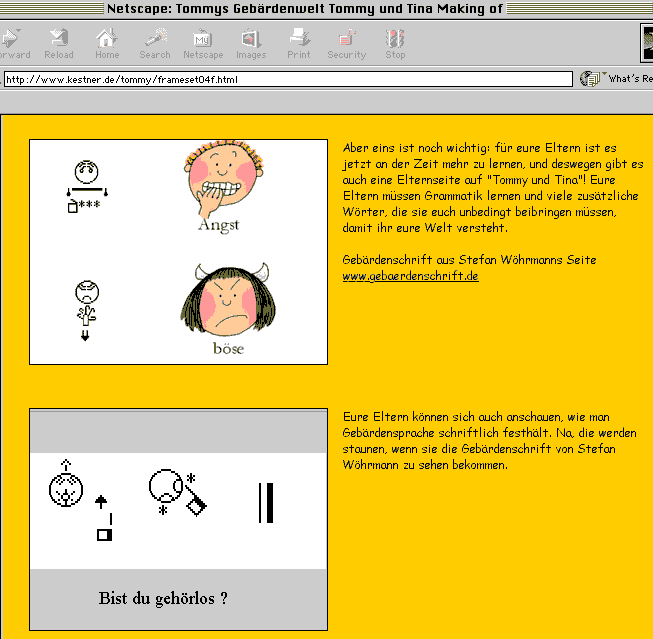
Task: Open the Search toolbar button
Action: point(155,44)
